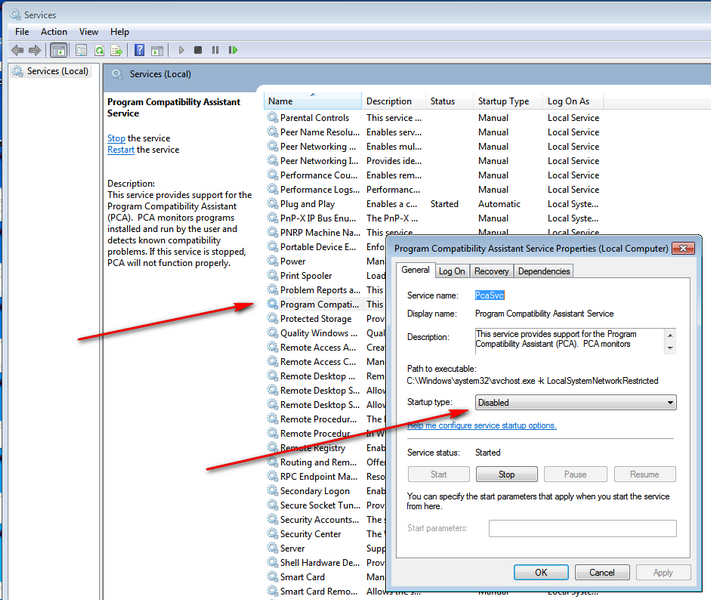711x600 pixels.
Task: Click the PcaSvc service name field
Action: pos(489,295)
